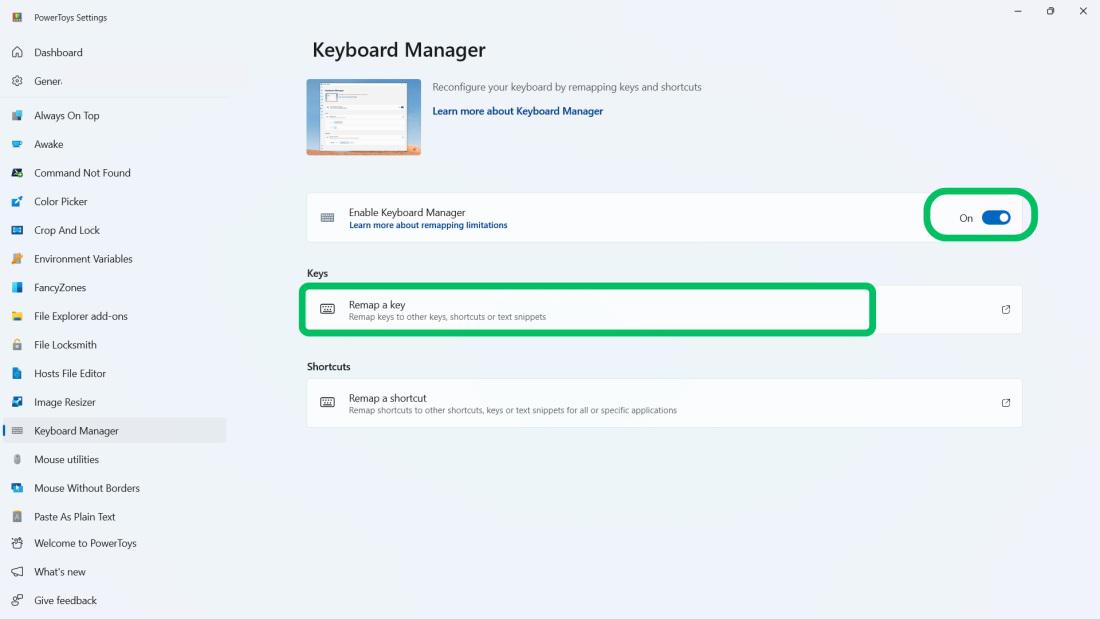Close the PowerToys Settings window
Screen dimensions: 1100x619
pyautogui.click(x=1083, y=11)
